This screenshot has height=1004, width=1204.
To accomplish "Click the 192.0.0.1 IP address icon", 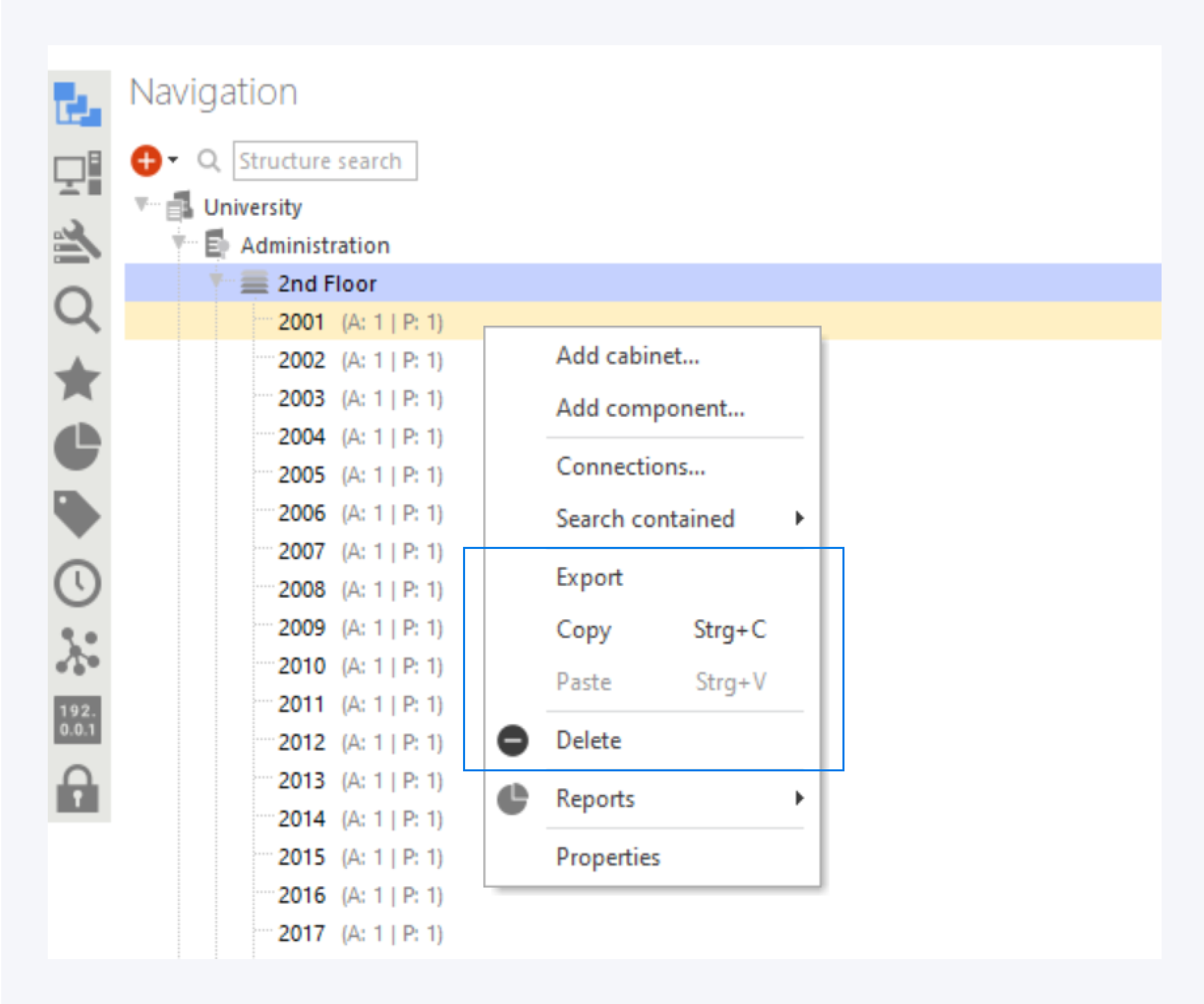I will pos(78,720).
